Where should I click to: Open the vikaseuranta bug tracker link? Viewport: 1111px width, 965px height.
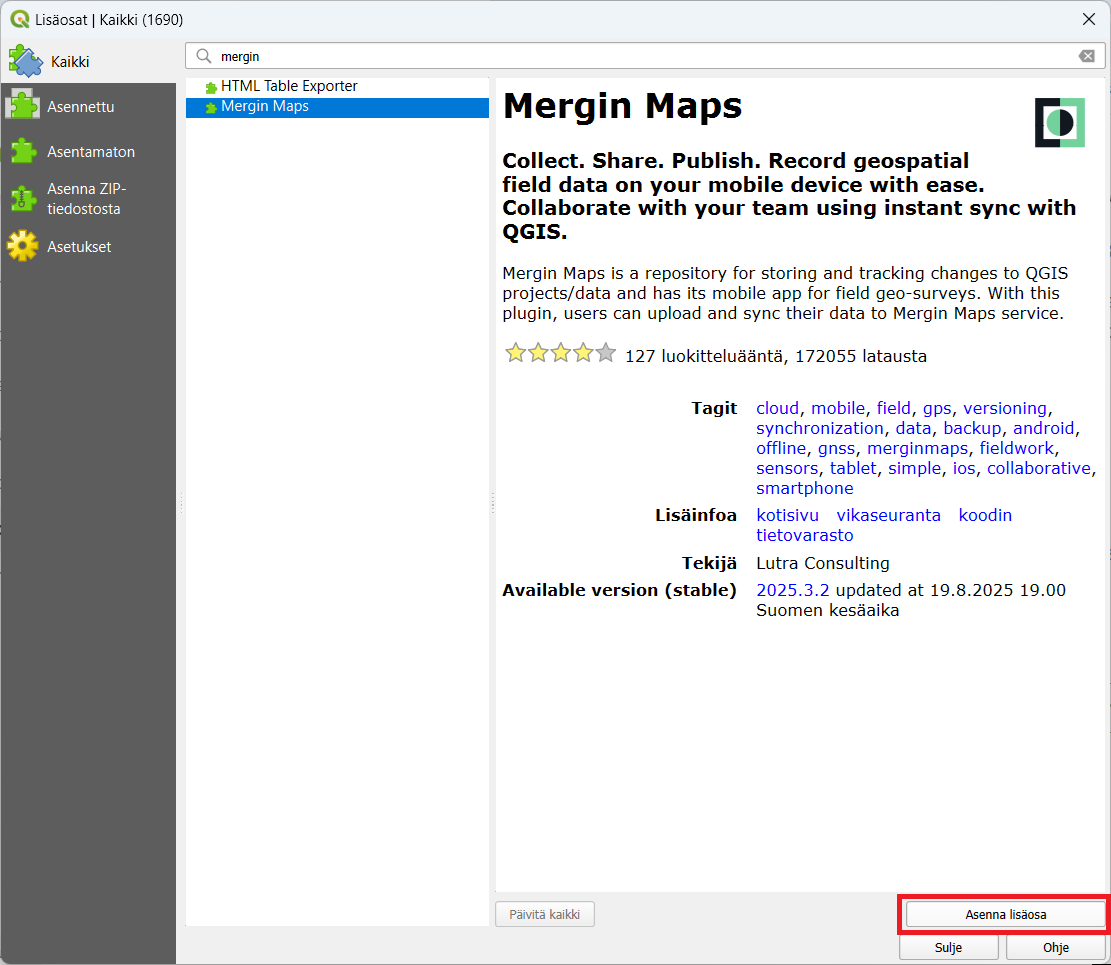coord(889,515)
